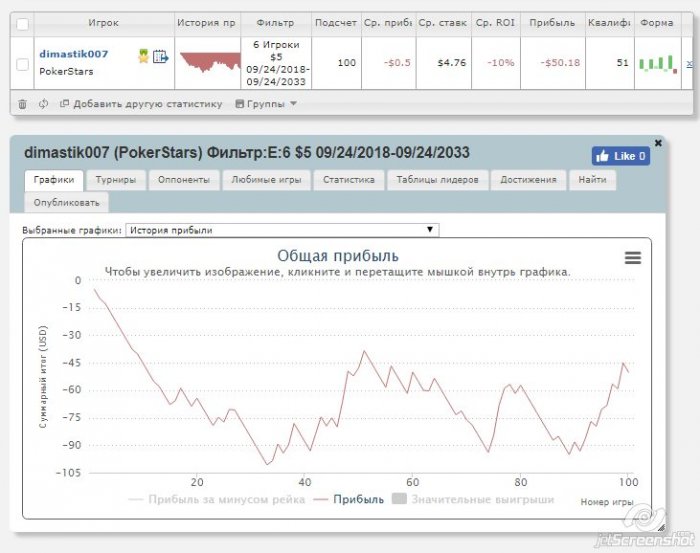Viewport: 700px width, 553px height.
Task: Click the green Форма bar chart
Action: pyautogui.click(x=658, y=63)
